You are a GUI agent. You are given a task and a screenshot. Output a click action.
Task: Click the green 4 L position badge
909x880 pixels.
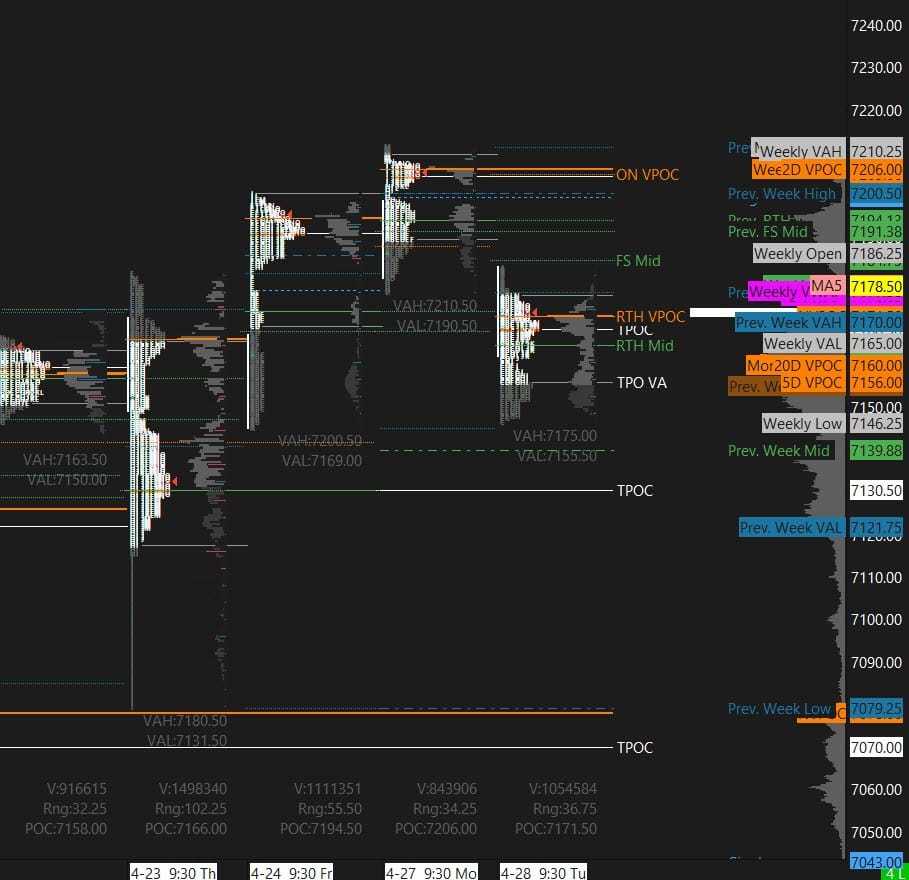coord(895,873)
